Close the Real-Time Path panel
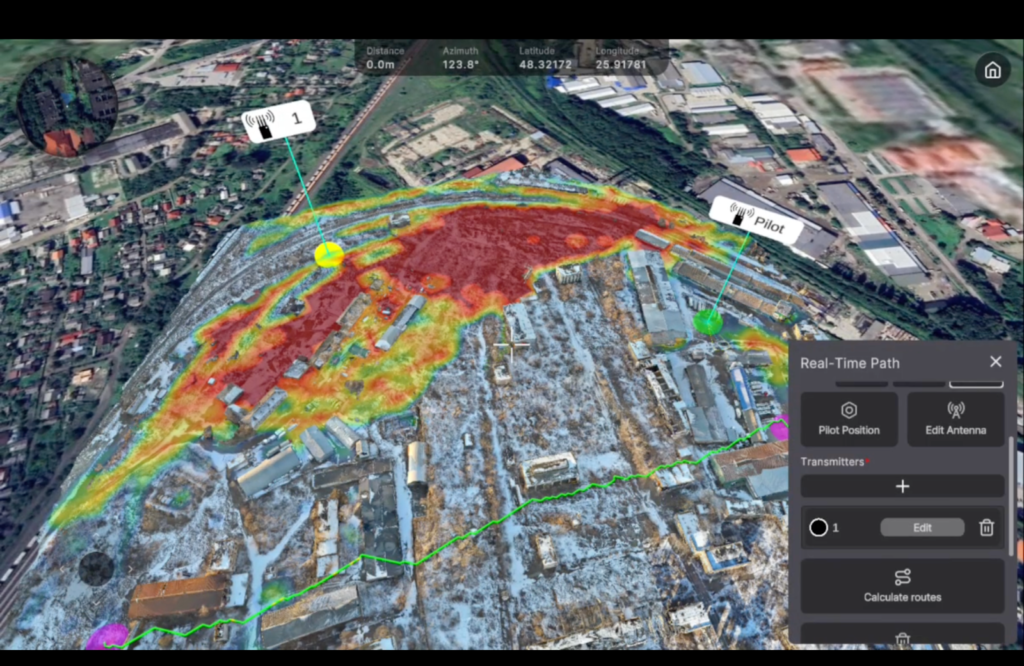The height and width of the screenshot is (666, 1024). coord(995,362)
